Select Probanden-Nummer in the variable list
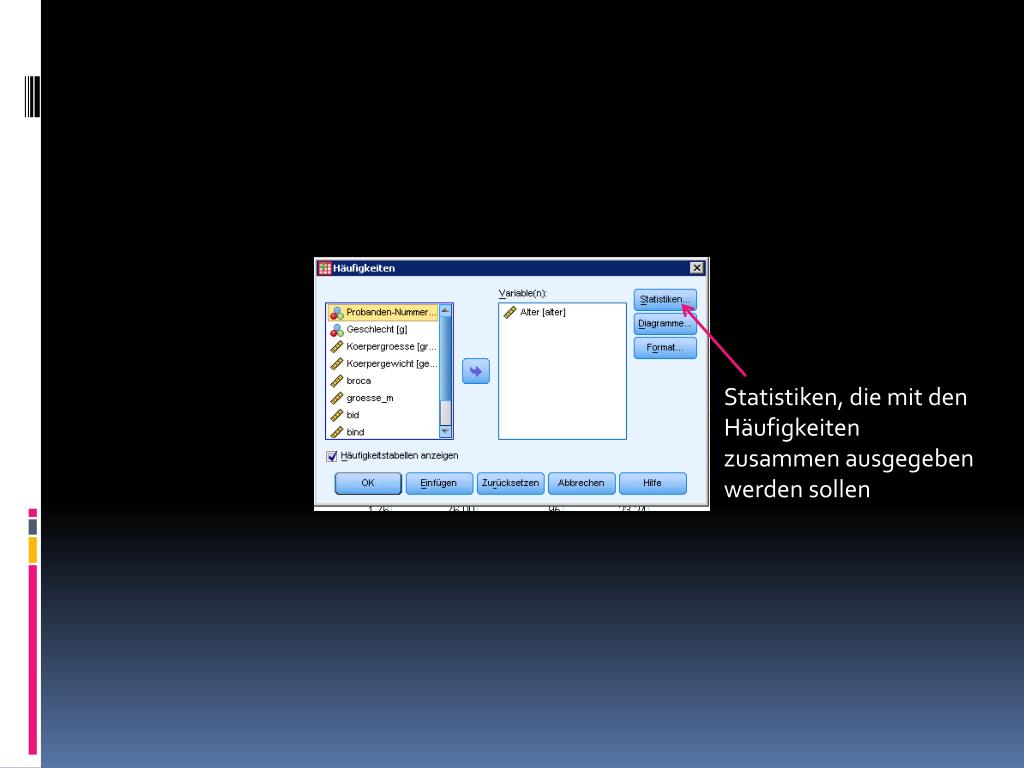Viewport: 1024px width, 768px height. [383, 313]
